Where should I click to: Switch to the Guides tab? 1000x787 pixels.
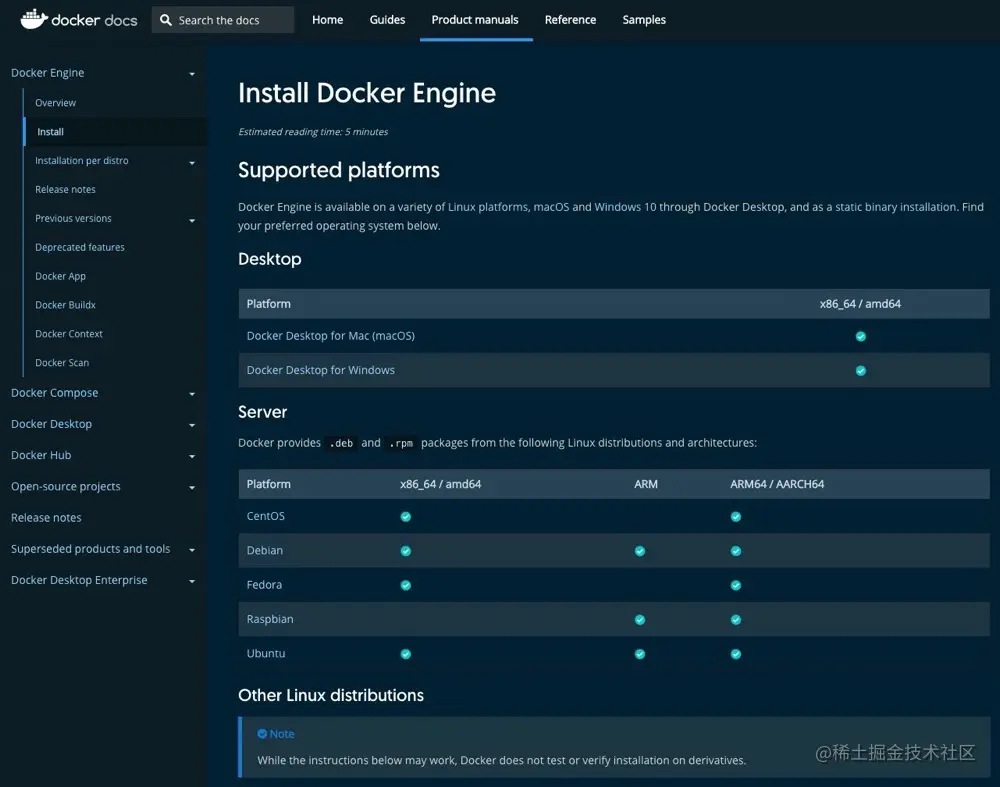coord(387,19)
